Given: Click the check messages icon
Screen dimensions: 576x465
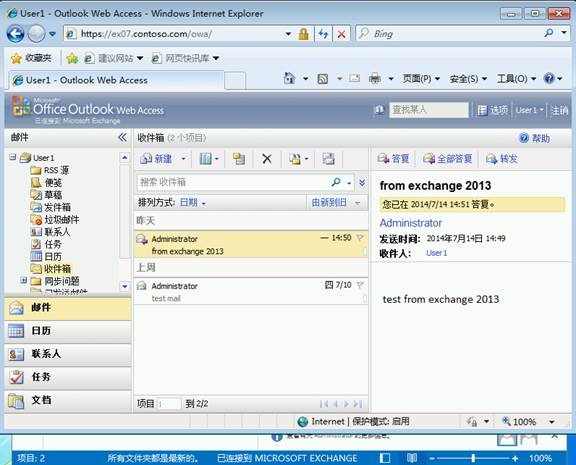Looking at the screenshot, I should click(x=328, y=159).
